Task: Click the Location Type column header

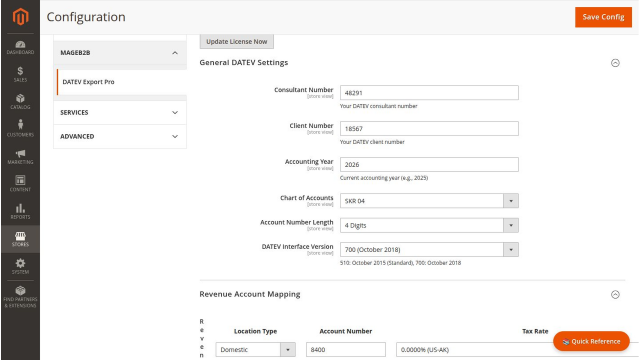Action: click(x=256, y=331)
